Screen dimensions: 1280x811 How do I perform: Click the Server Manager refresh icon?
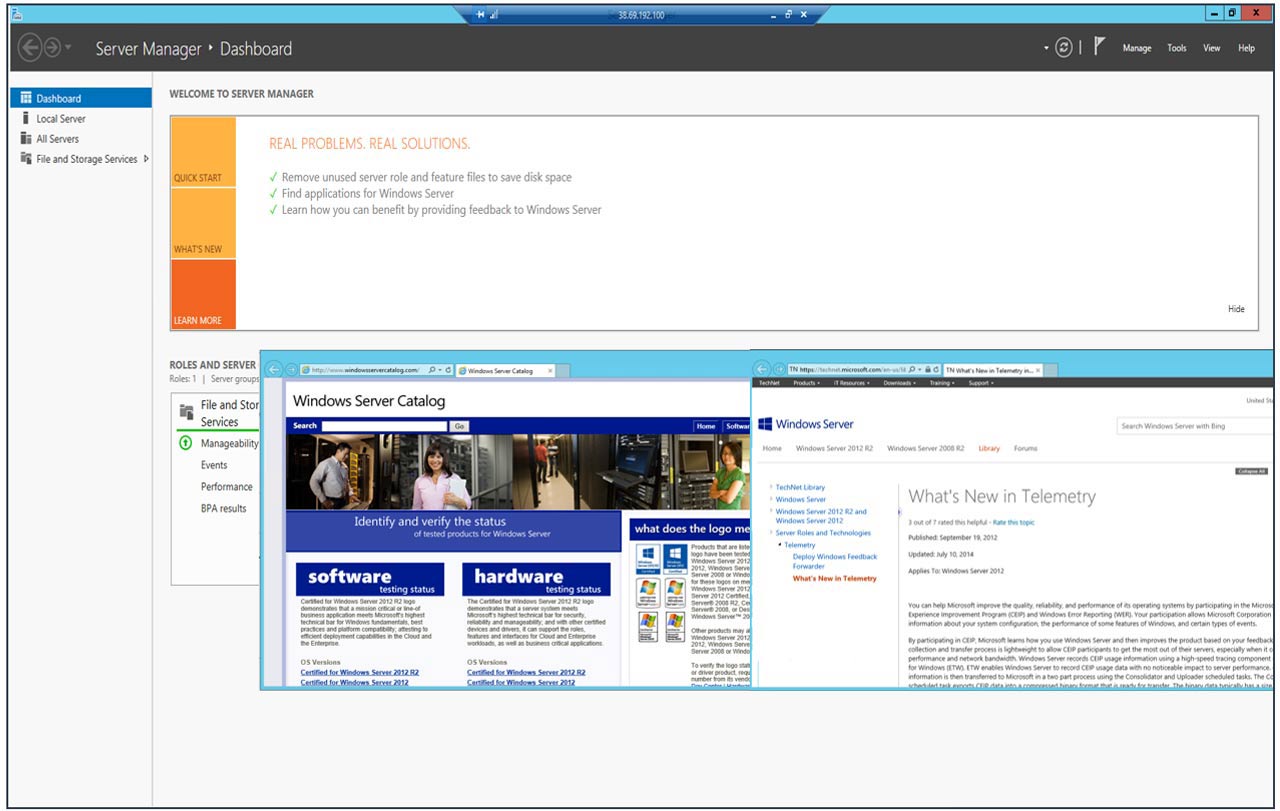pyautogui.click(x=1064, y=48)
